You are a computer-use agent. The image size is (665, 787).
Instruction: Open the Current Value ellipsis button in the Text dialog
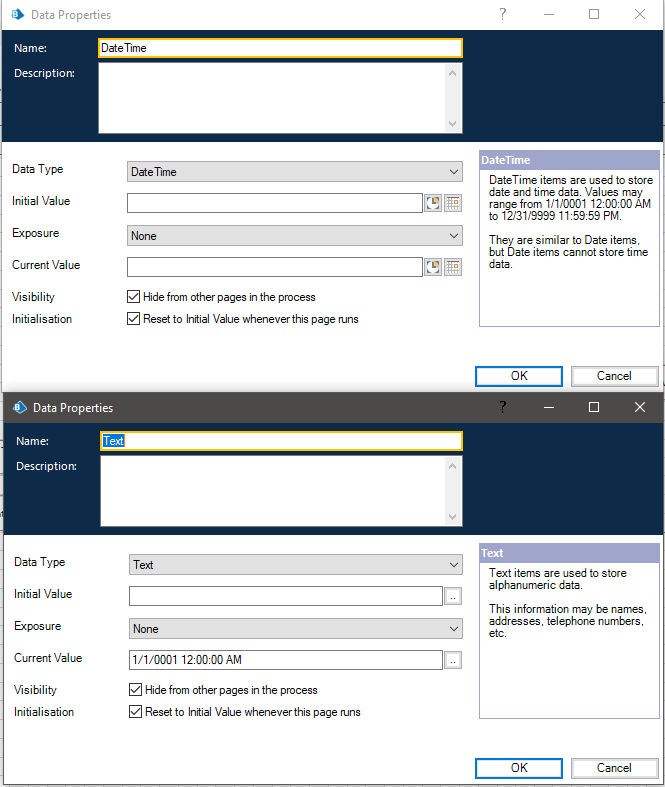click(x=453, y=660)
